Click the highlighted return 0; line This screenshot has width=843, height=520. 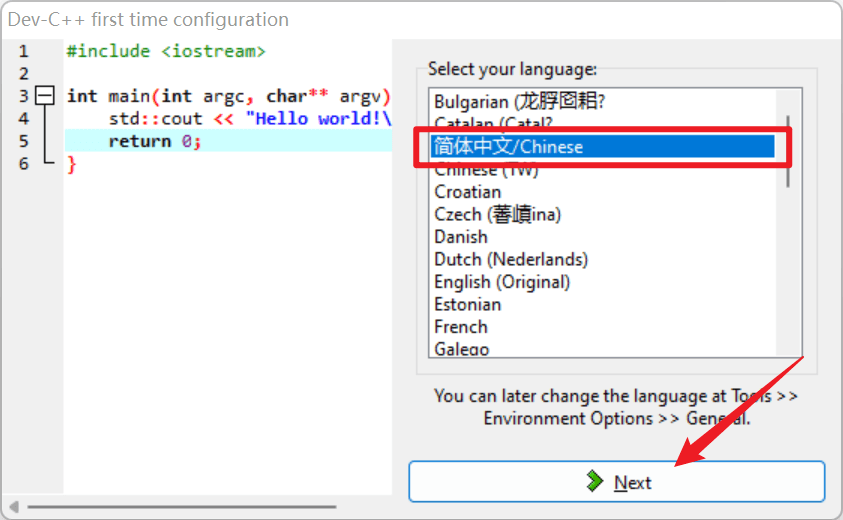pyautogui.click(x=228, y=141)
